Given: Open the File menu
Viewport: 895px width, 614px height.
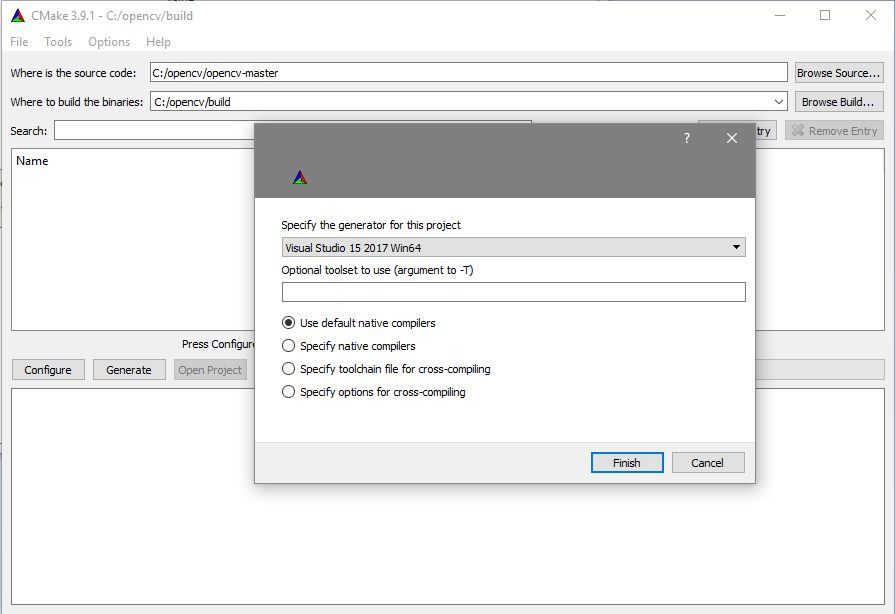Looking at the screenshot, I should 19,42.
